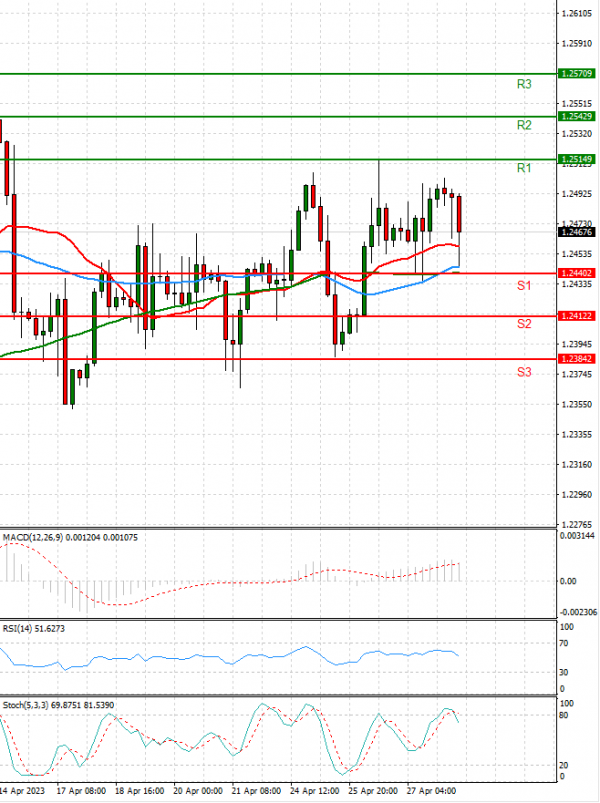Screen dimensions: 600x803
Task: Select the 1.24402 red price tag
Action: pyautogui.click(x=577, y=273)
